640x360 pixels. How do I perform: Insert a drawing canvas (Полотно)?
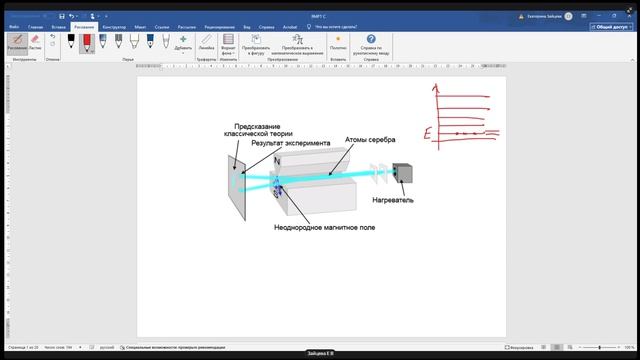click(x=338, y=42)
